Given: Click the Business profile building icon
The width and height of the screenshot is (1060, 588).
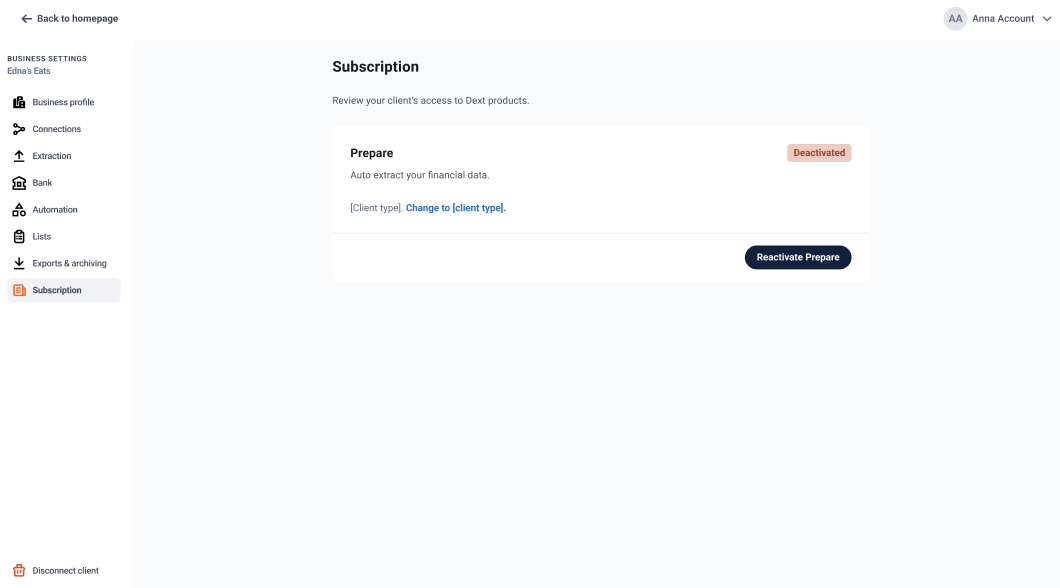Looking at the screenshot, I should pos(19,102).
